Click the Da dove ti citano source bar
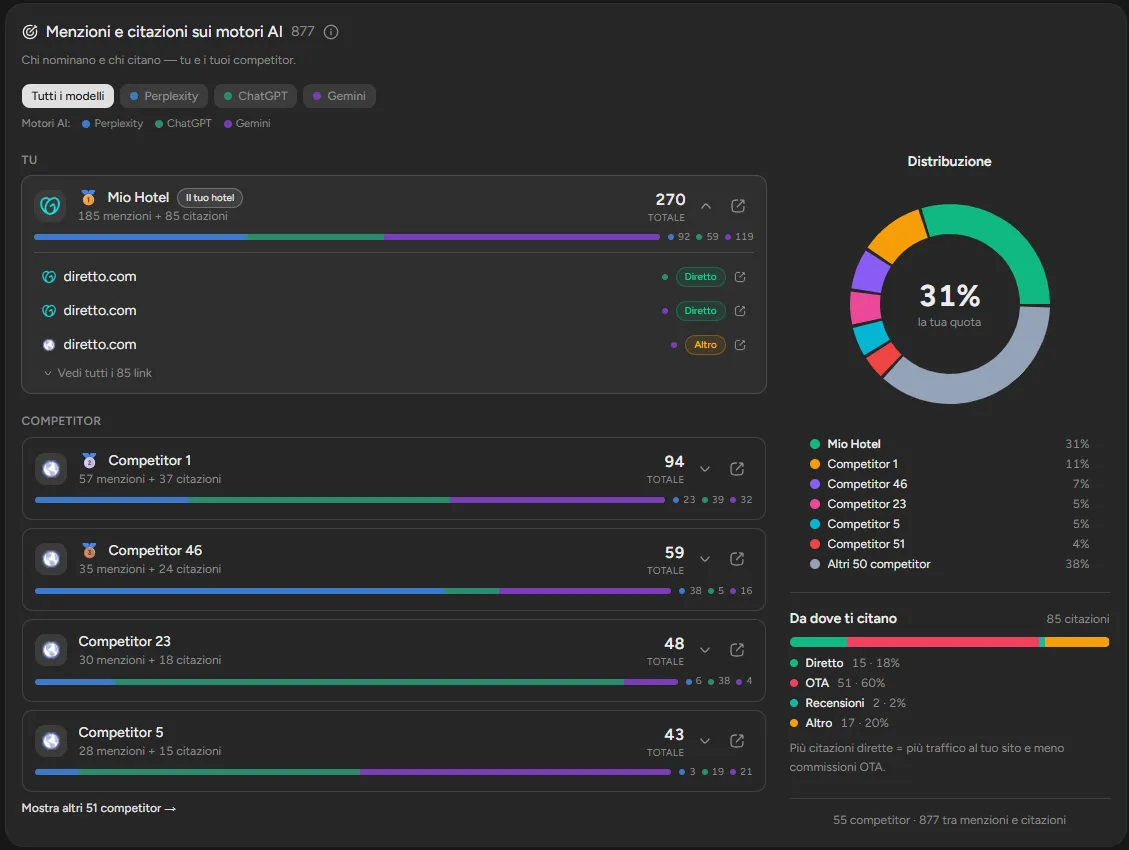The image size is (1129, 850). pyautogui.click(x=949, y=642)
